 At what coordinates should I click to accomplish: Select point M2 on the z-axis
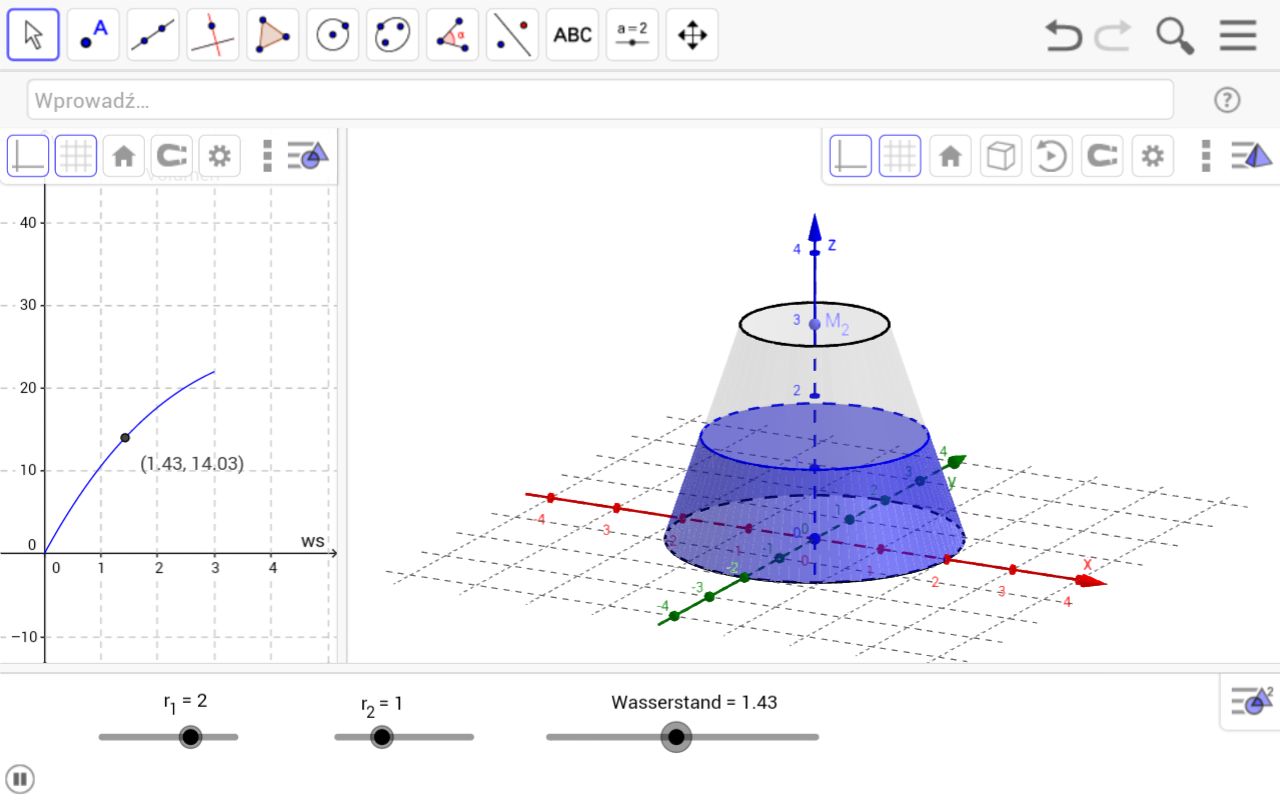pyautogui.click(x=815, y=323)
